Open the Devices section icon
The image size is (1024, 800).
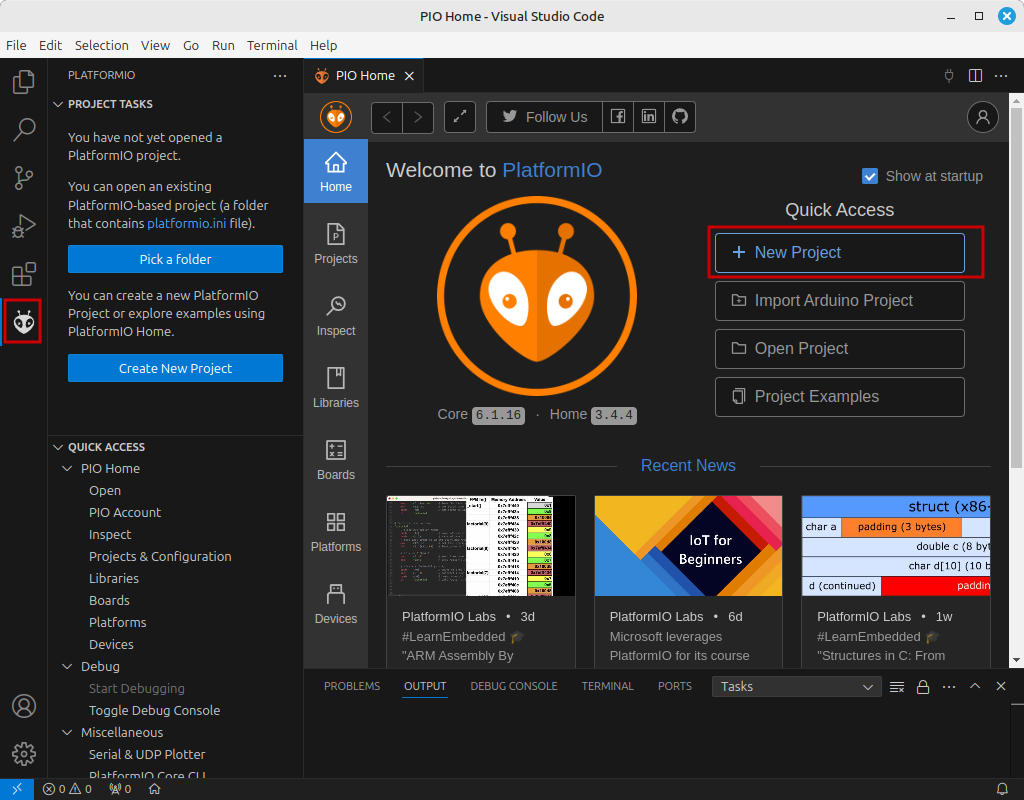[336, 604]
